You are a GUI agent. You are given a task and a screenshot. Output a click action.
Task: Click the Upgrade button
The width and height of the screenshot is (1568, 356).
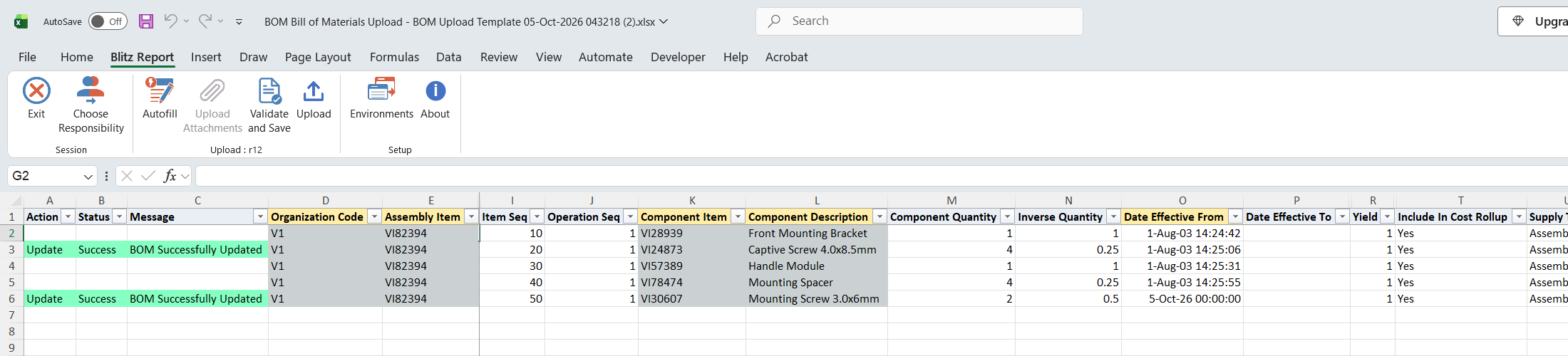click(x=1533, y=21)
